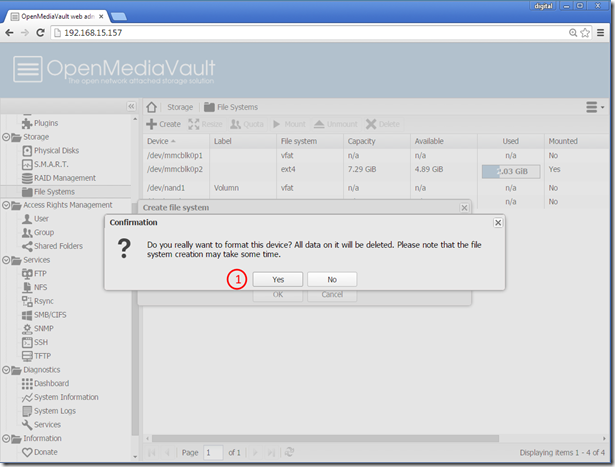
Task: Reload the browser page
Action: pyautogui.click(x=40, y=33)
